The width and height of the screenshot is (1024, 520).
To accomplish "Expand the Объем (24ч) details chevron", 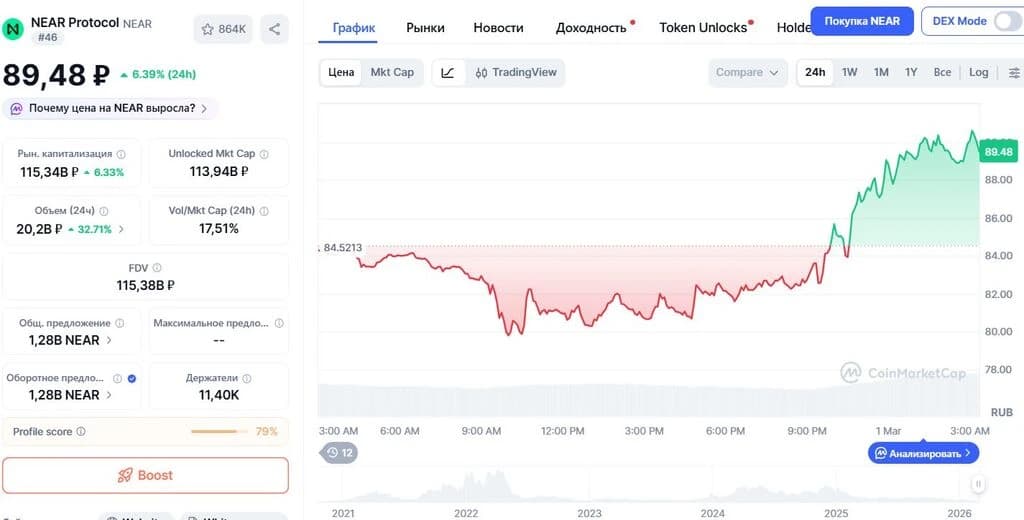I will [x=120, y=229].
